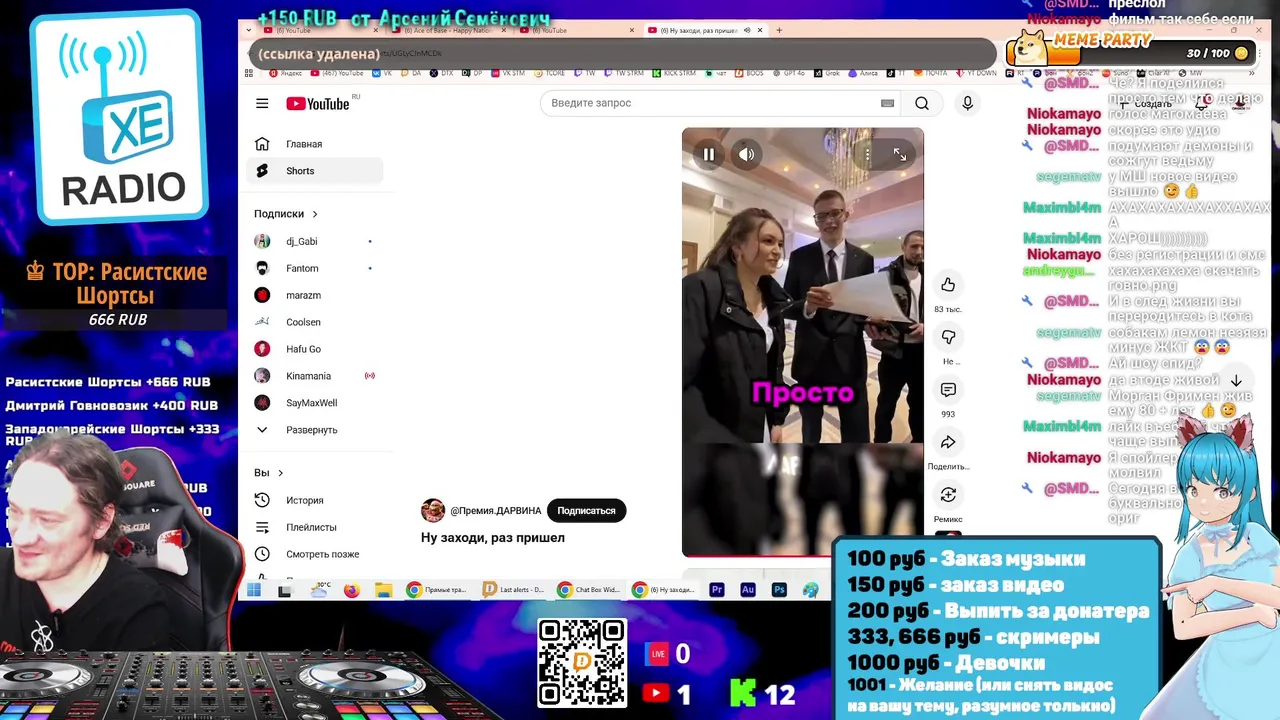This screenshot has width=1280, height=720.
Task: Open Adobe Audition from taskbar
Action: click(x=747, y=590)
